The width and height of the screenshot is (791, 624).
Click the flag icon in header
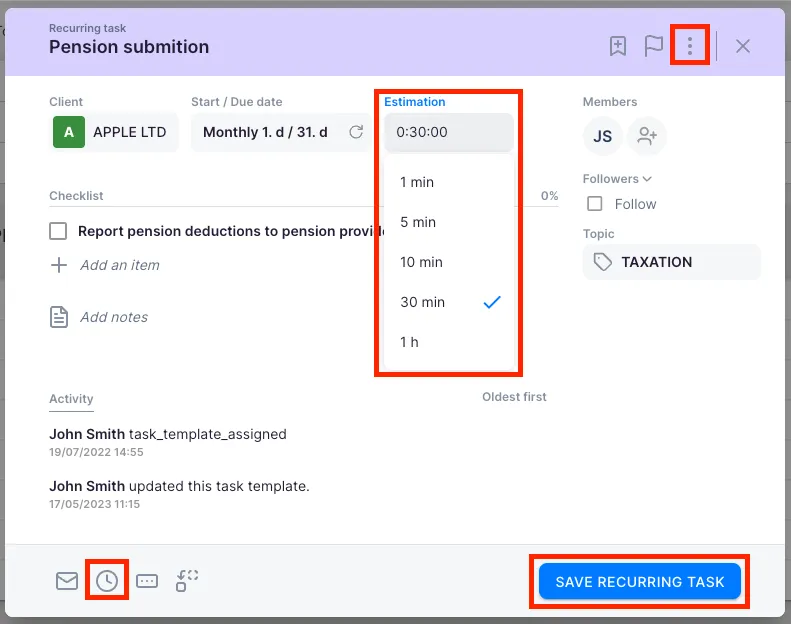(x=653, y=46)
